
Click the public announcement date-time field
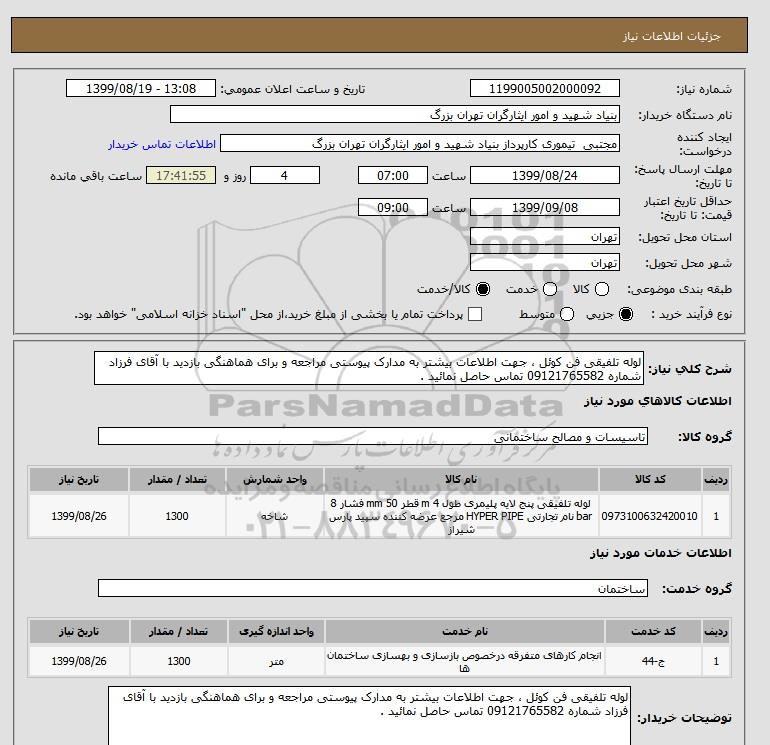[x=141, y=88]
